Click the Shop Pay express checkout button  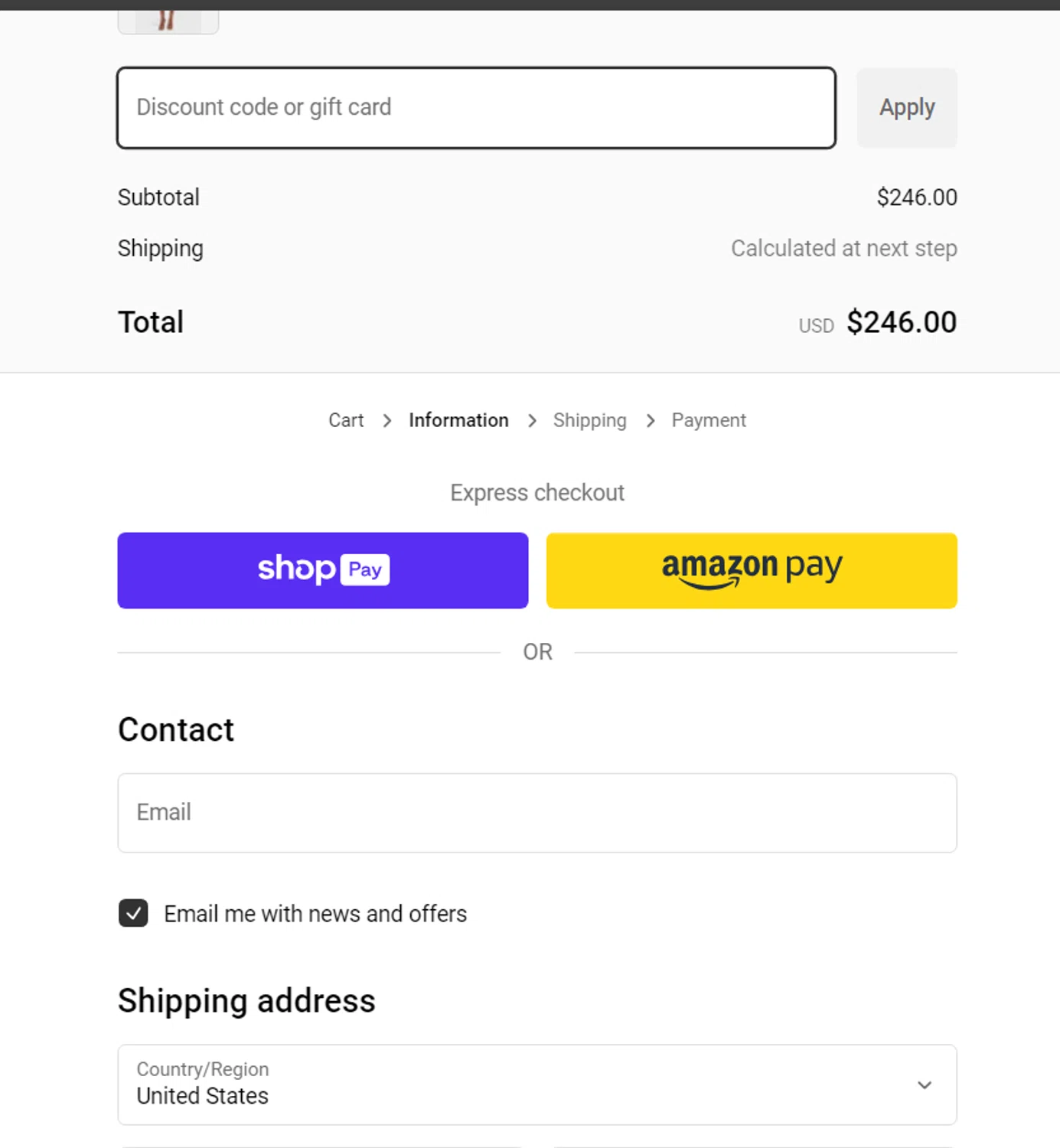point(322,570)
